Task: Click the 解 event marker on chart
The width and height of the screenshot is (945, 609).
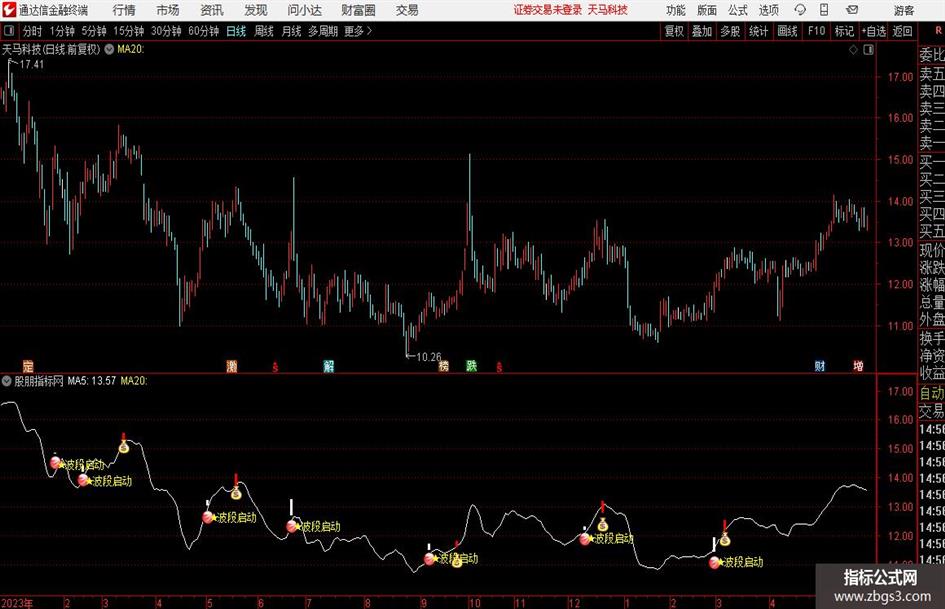Action: pyautogui.click(x=328, y=366)
